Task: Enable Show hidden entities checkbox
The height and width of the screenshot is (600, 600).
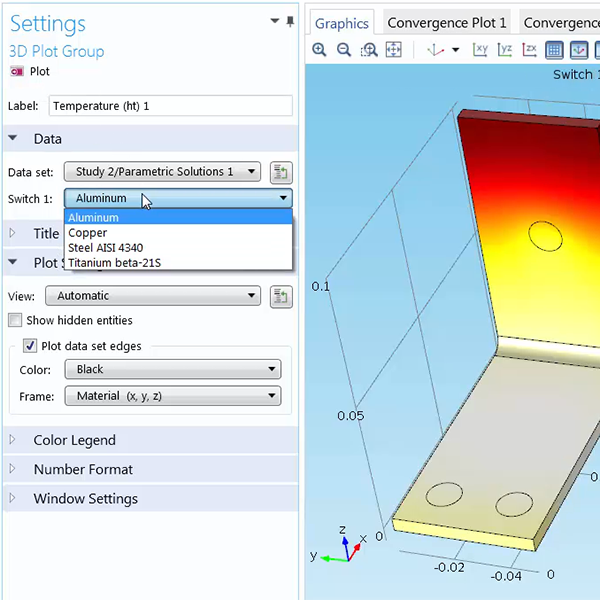Action: [15, 321]
